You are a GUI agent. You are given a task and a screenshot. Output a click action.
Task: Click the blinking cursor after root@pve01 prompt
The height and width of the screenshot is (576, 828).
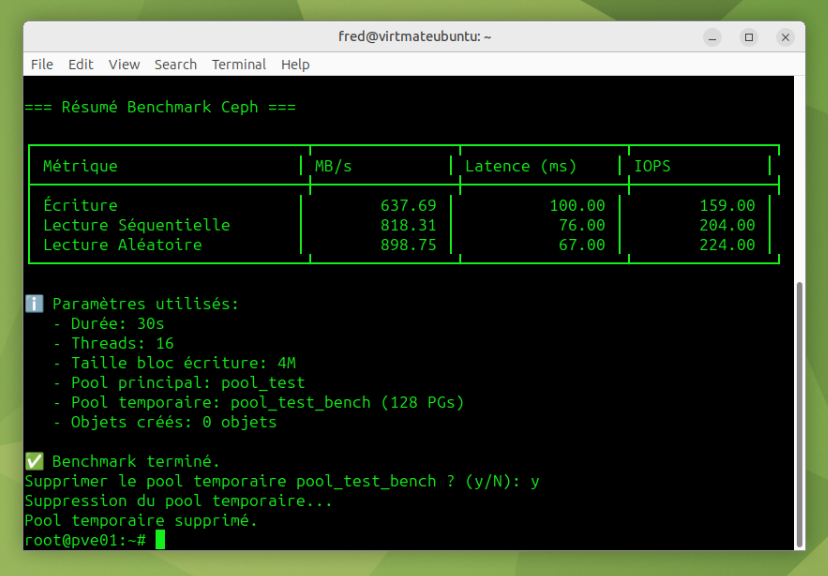(160, 540)
